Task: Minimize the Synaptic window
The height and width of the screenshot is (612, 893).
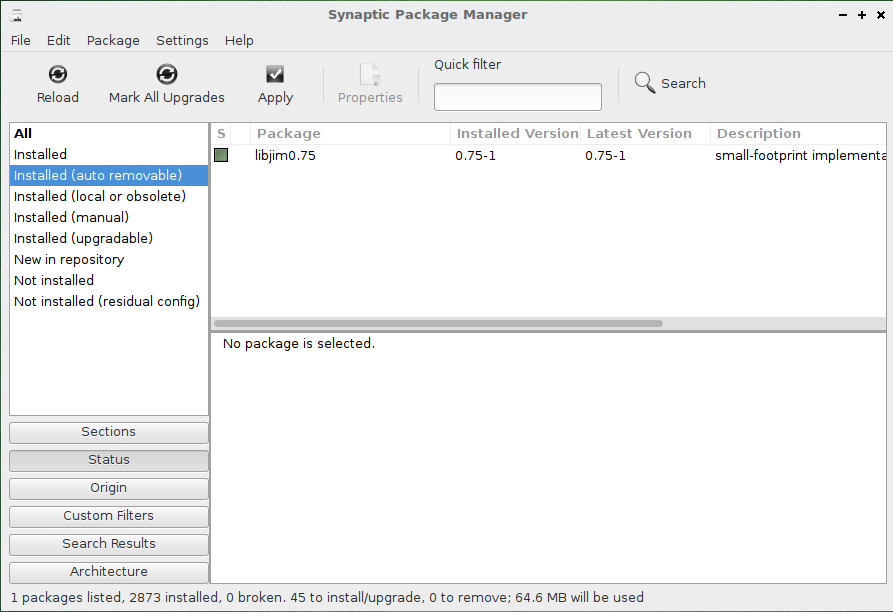Action: tap(843, 15)
